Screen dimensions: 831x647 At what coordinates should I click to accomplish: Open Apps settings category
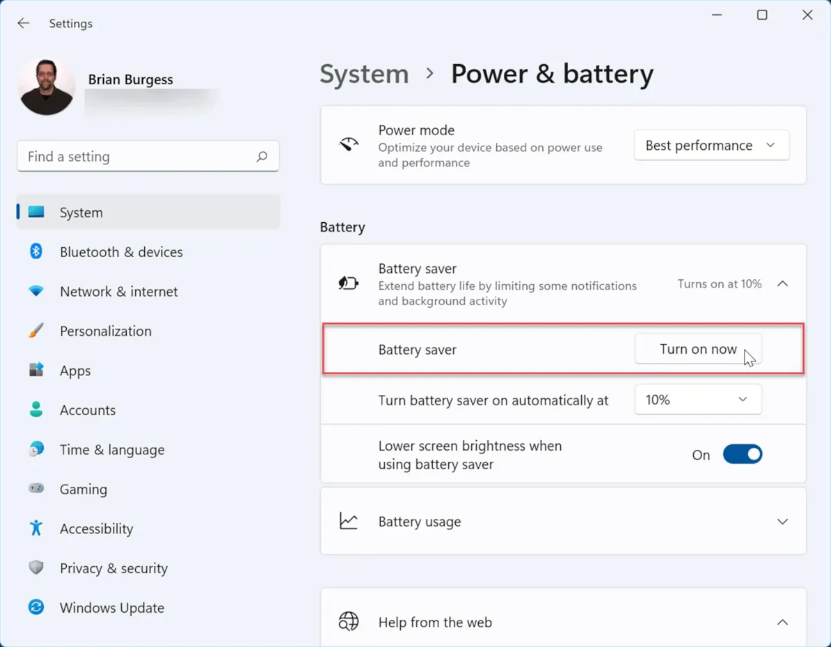(x=148, y=370)
